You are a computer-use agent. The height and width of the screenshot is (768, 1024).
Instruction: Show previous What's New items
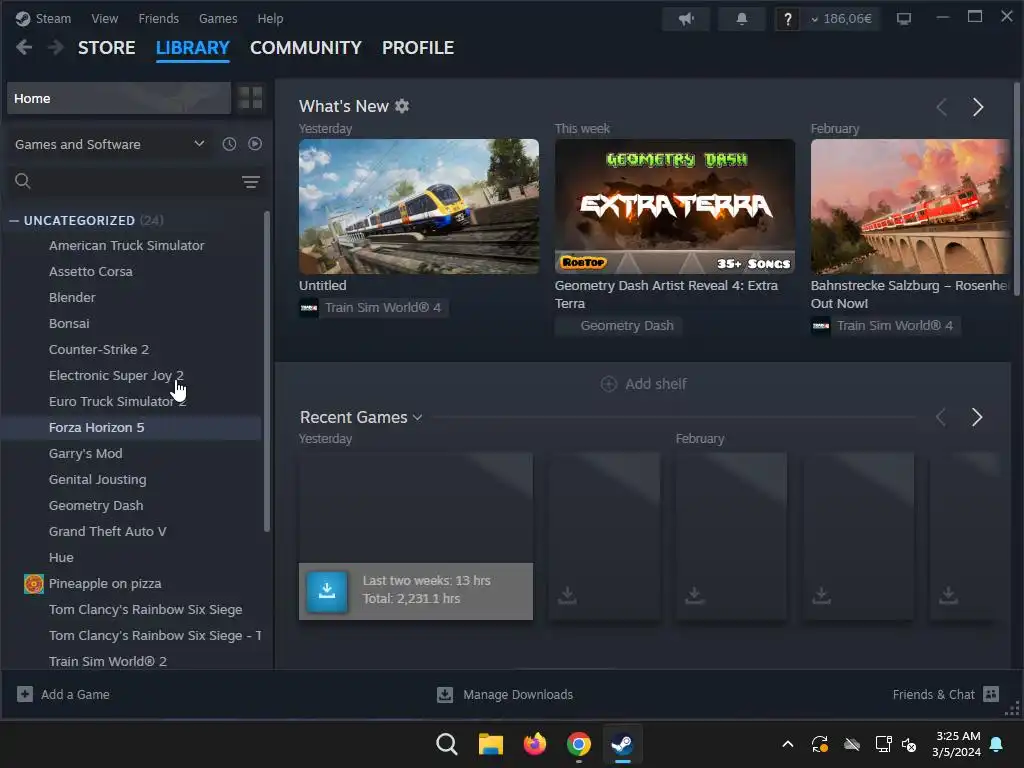941,107
